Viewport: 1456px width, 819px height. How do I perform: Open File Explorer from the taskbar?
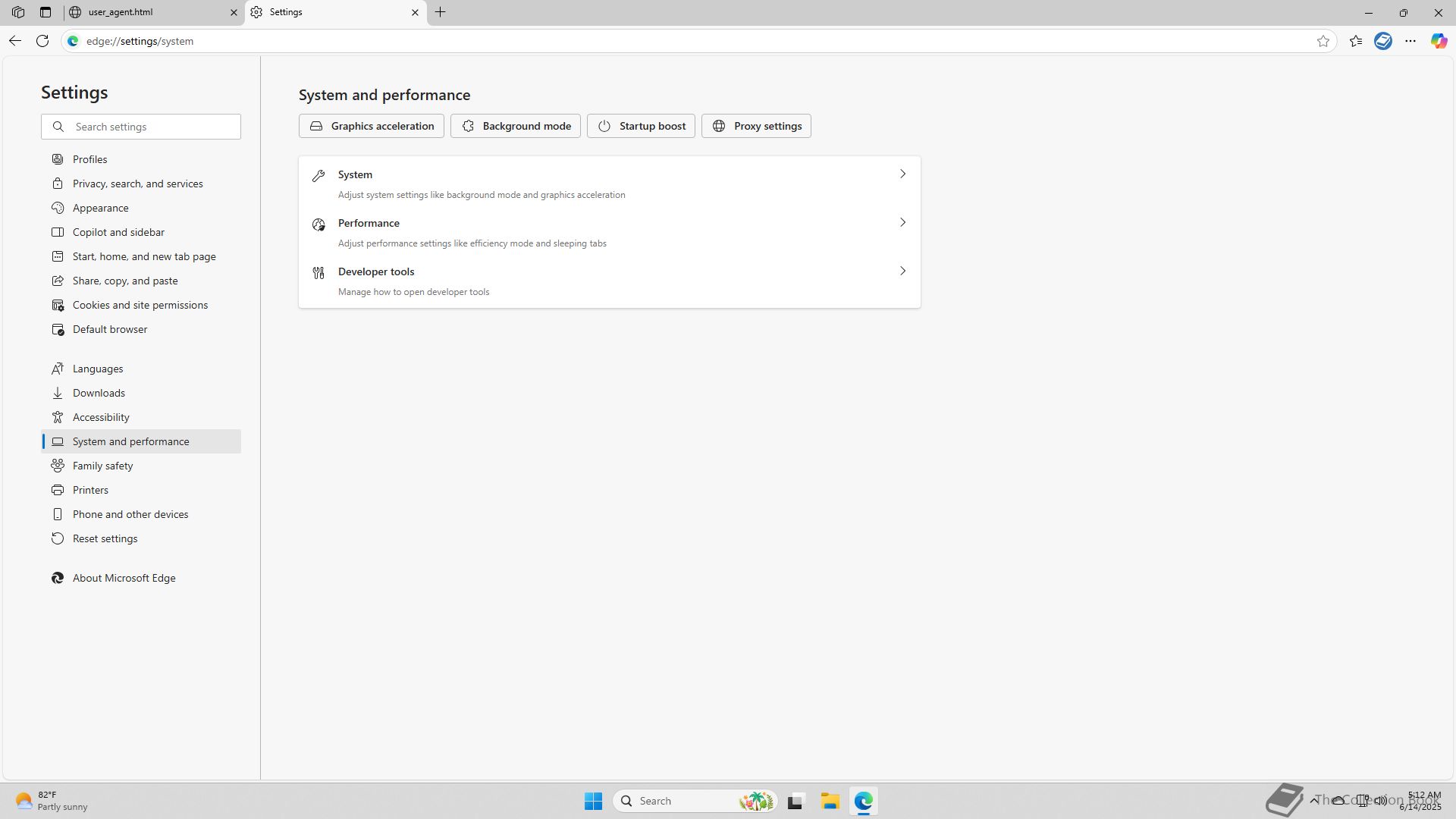pos(830,801)
